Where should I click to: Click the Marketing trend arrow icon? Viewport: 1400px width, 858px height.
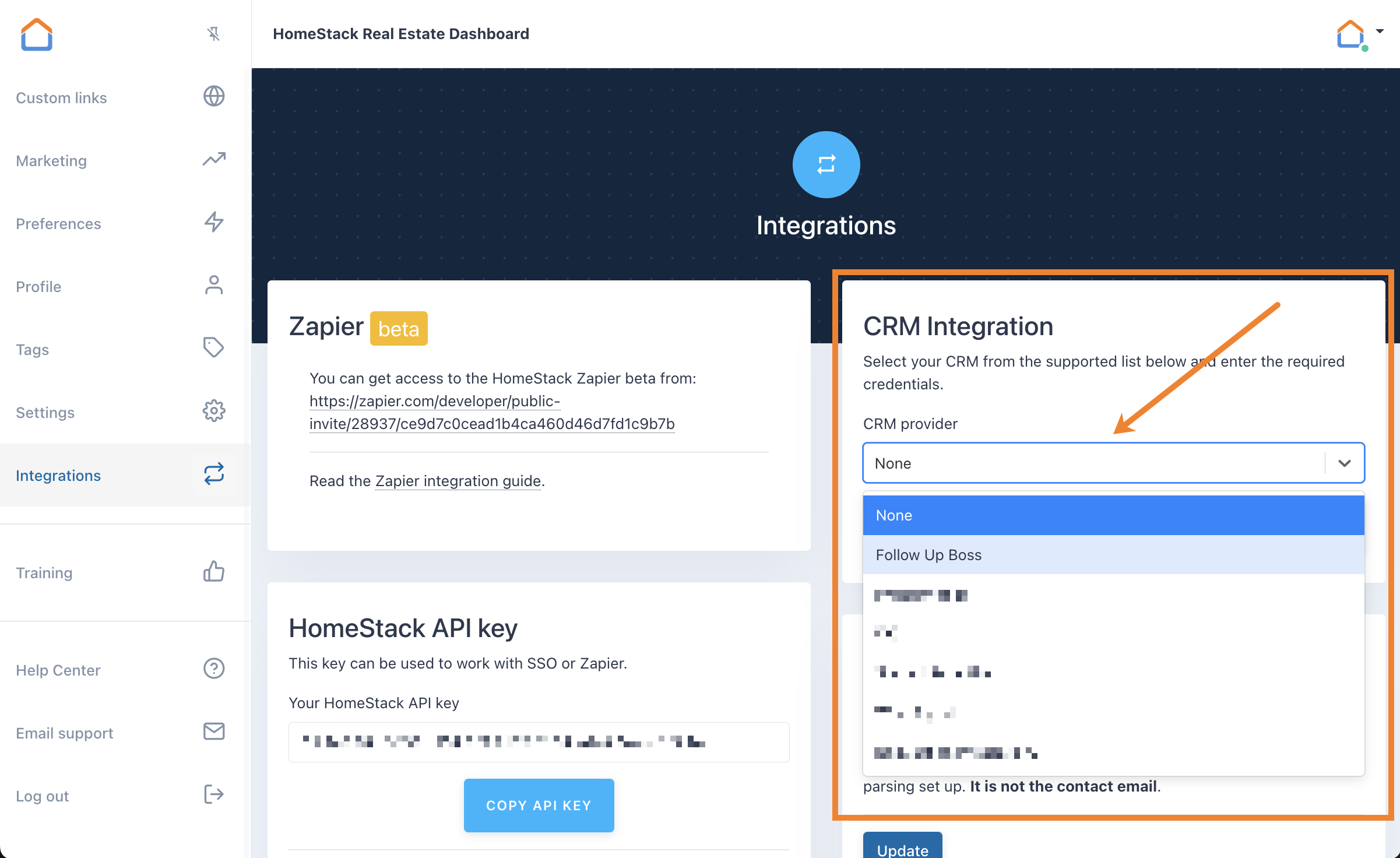point(213,160)
